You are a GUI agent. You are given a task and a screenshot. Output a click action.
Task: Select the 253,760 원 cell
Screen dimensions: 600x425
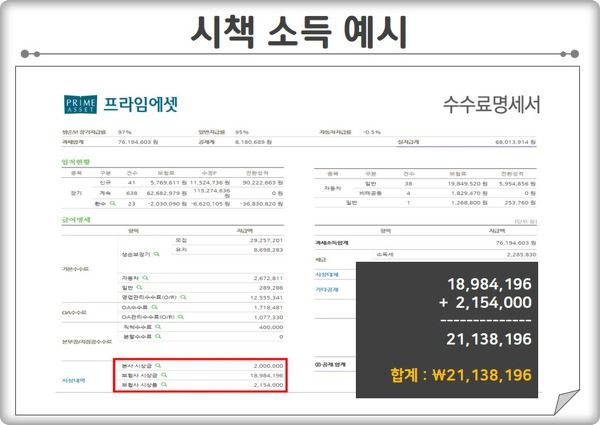click(x=520, y=203)
